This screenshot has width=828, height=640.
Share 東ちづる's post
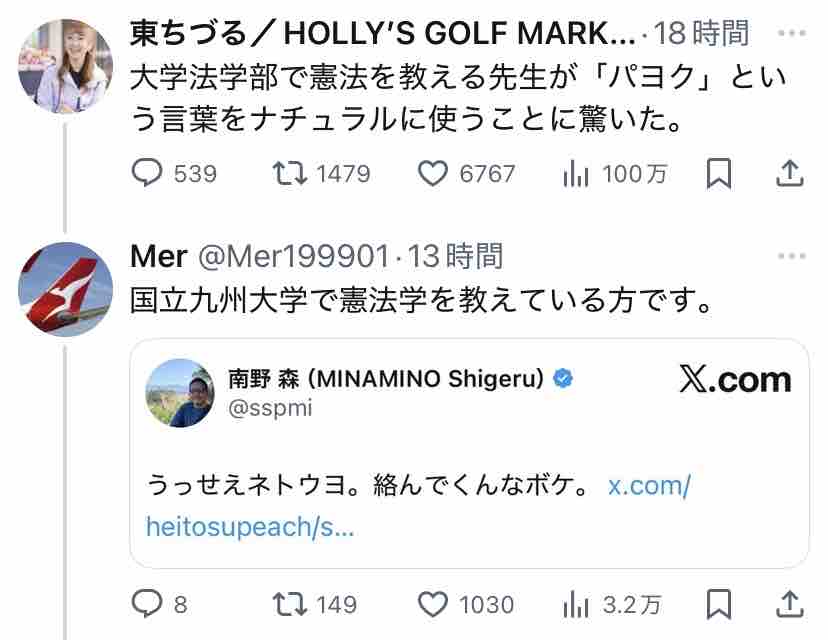790,174
